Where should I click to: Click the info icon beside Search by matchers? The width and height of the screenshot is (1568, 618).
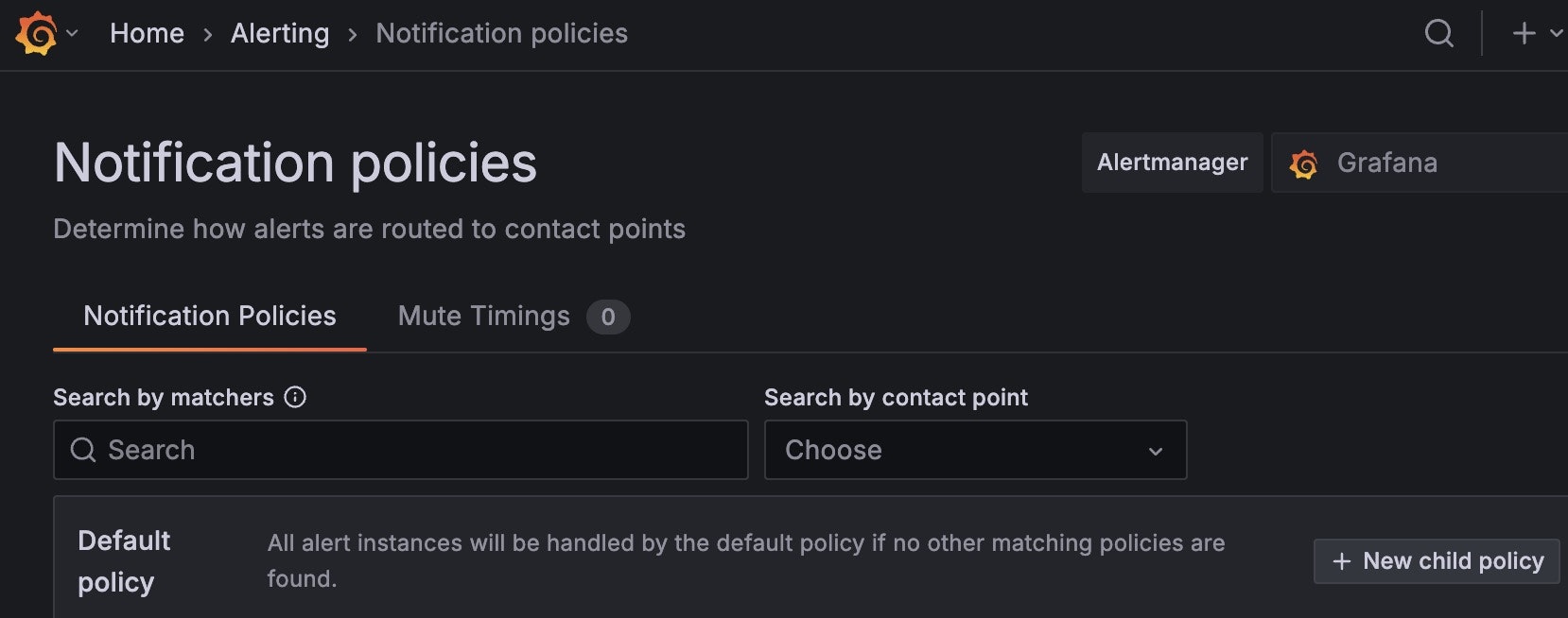[x=295, y=397]
